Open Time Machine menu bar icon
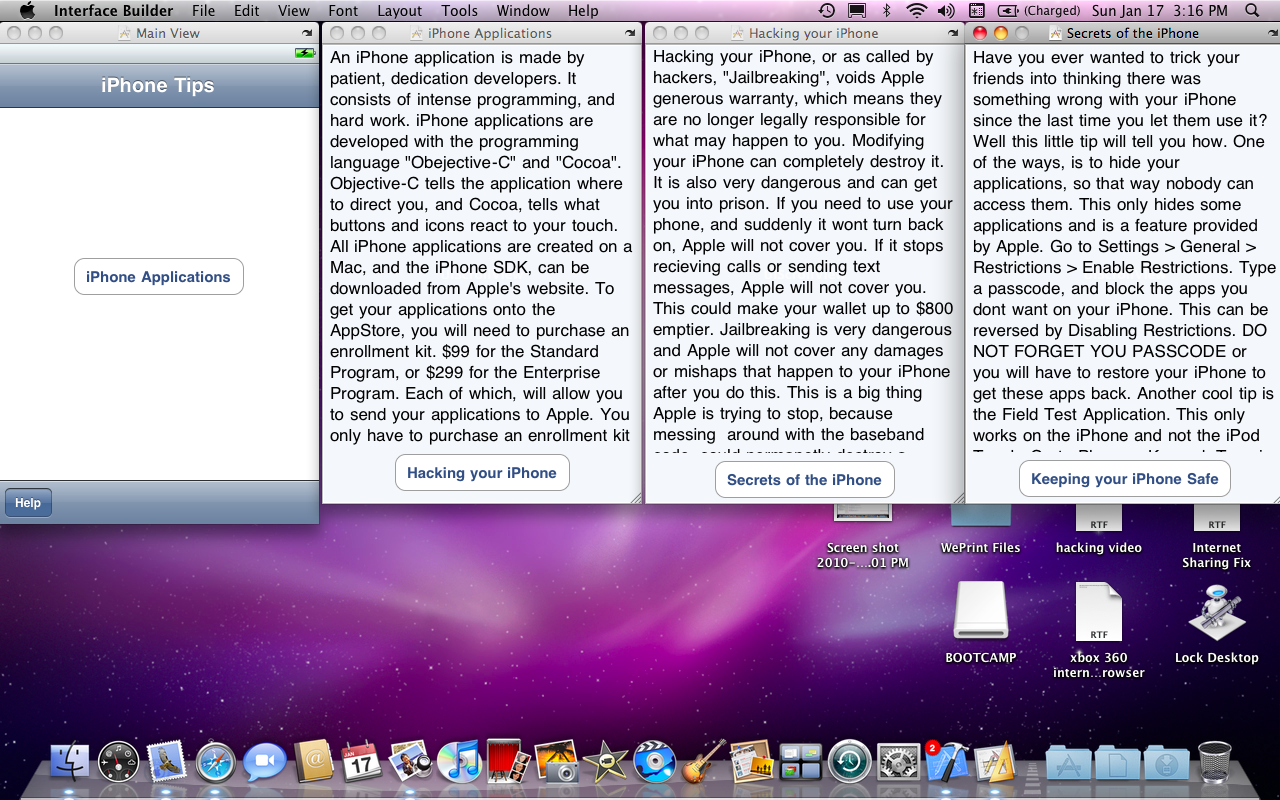This screenshot has height=800, width=1280. [x=827, y=11]
